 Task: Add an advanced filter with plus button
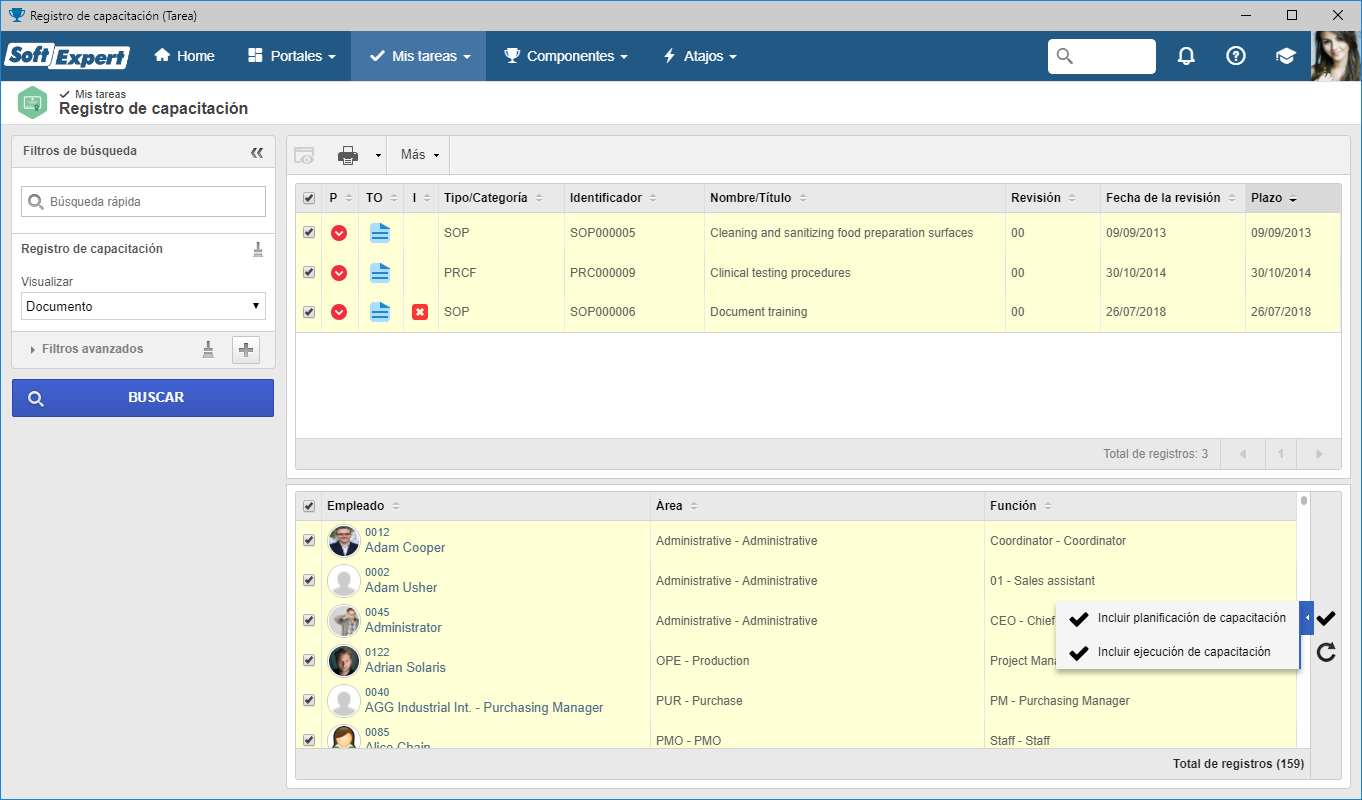[246, 350]
